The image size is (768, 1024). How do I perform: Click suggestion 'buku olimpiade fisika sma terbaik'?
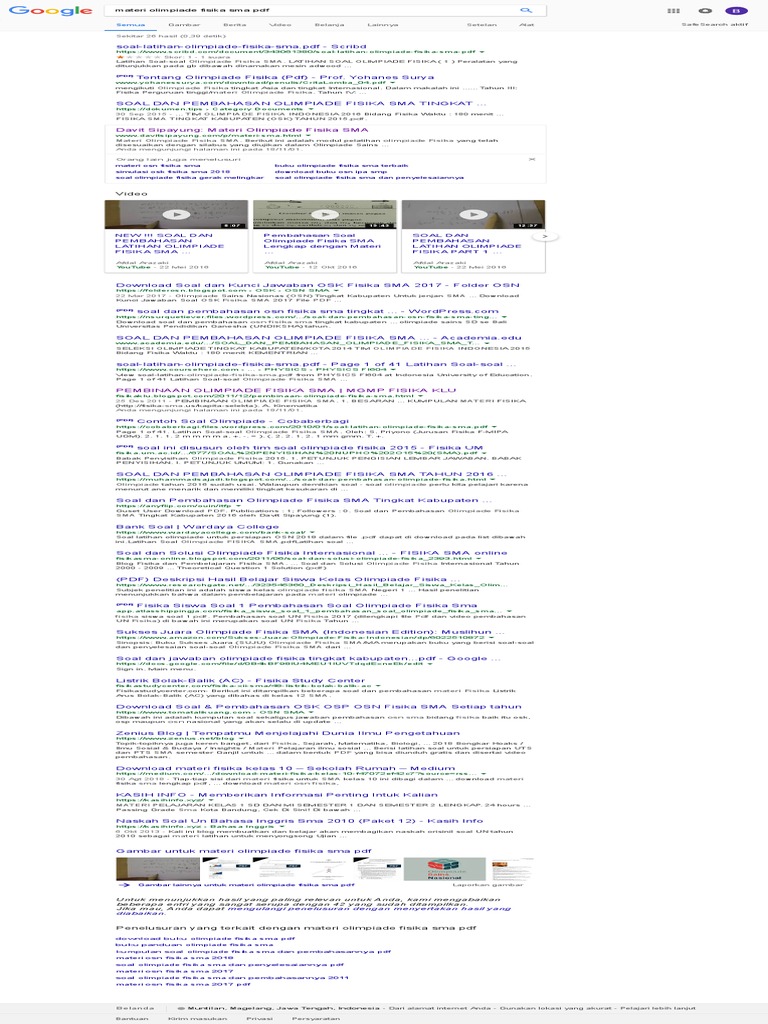tap(342, 166)
